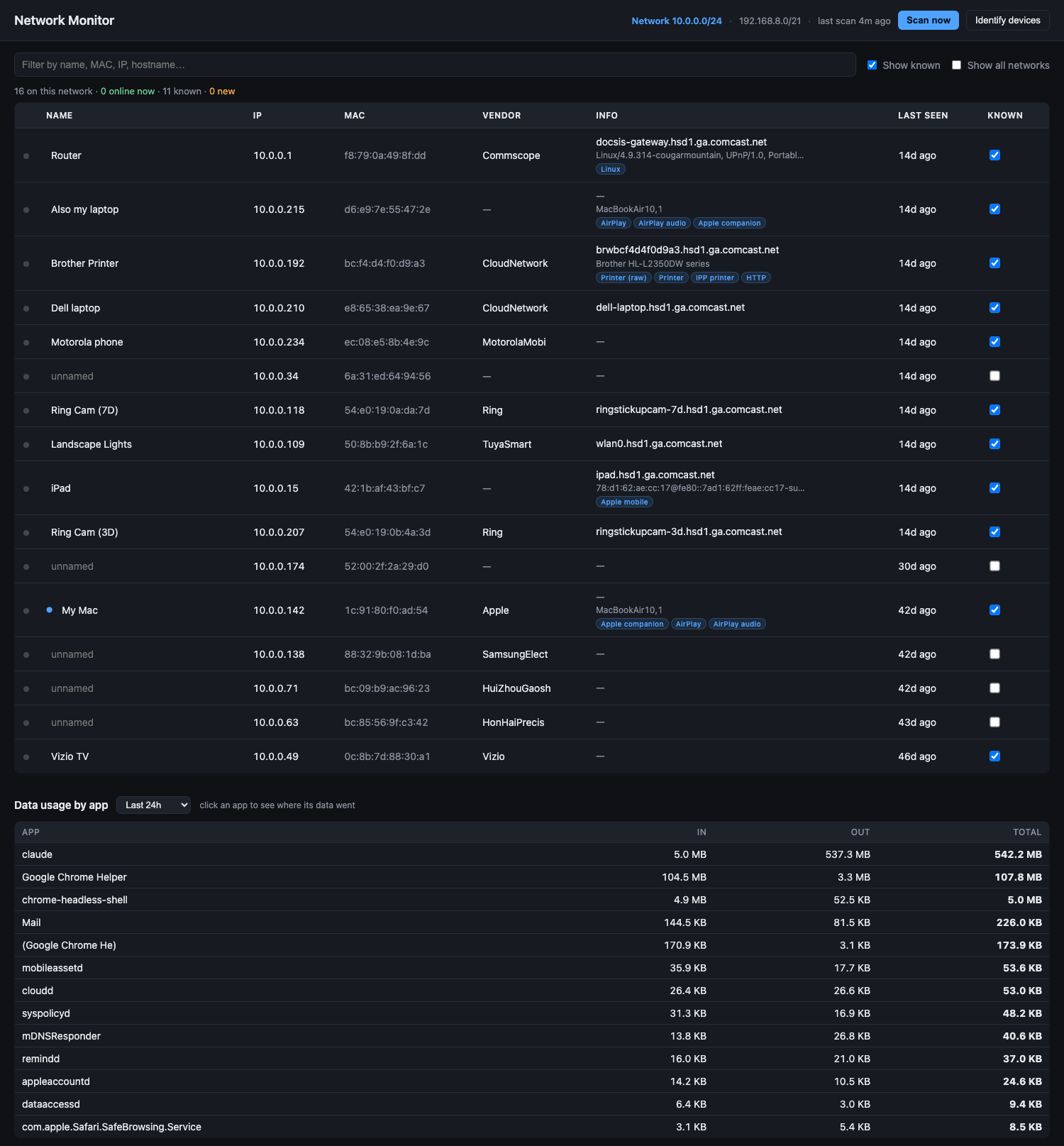This screenshot has height=1146, width=1064.
Task: Select the Vizio TV device name
Action: 70,756
